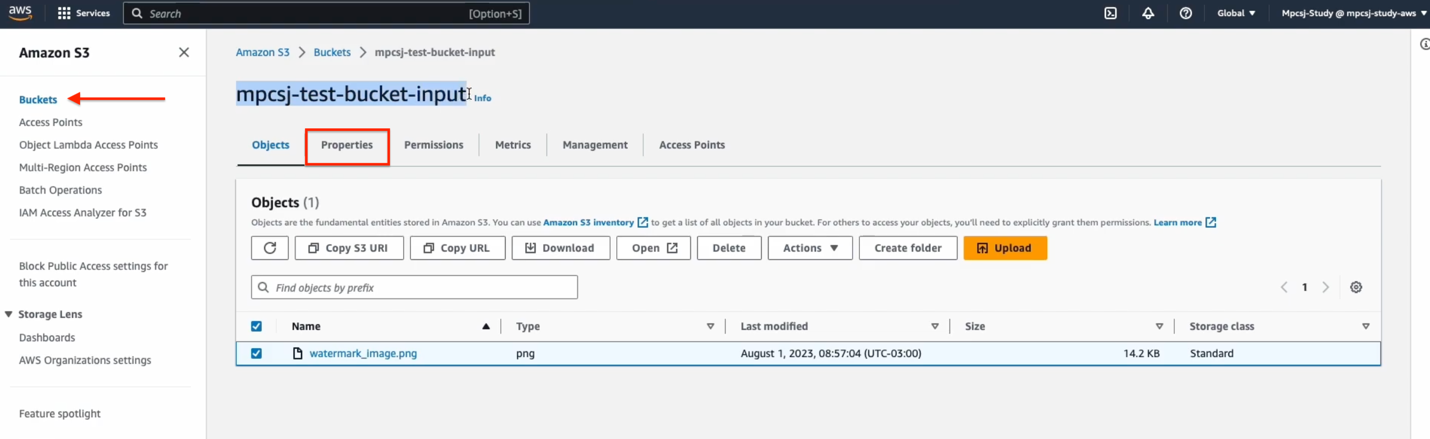The width and height of the screenshot is (1430, 439).
Task: Open the notifications bell
Action: (x=1148, y=13)
